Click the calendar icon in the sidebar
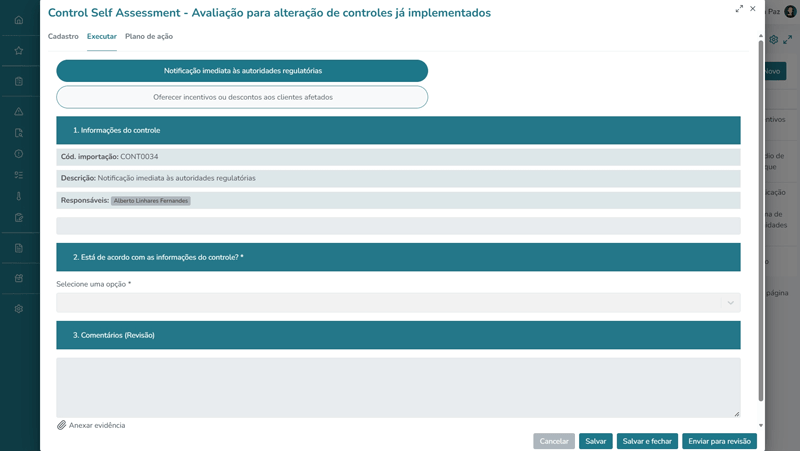This screenshot has height=451, width=800. pyautogui.click(x=19, y=278)
